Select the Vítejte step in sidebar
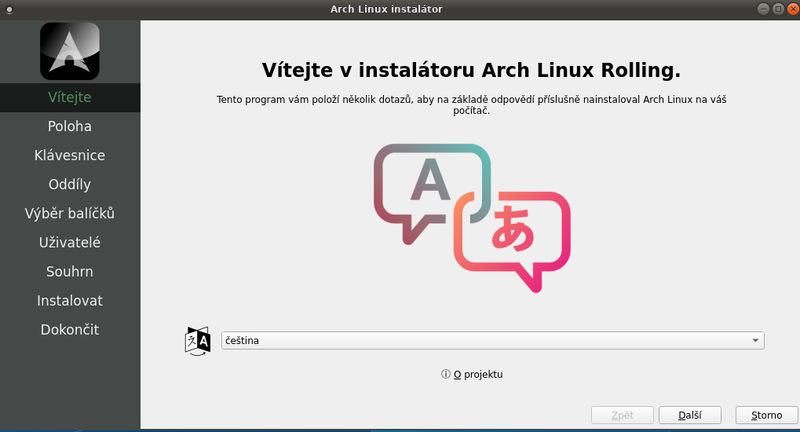 coord(69,98)
